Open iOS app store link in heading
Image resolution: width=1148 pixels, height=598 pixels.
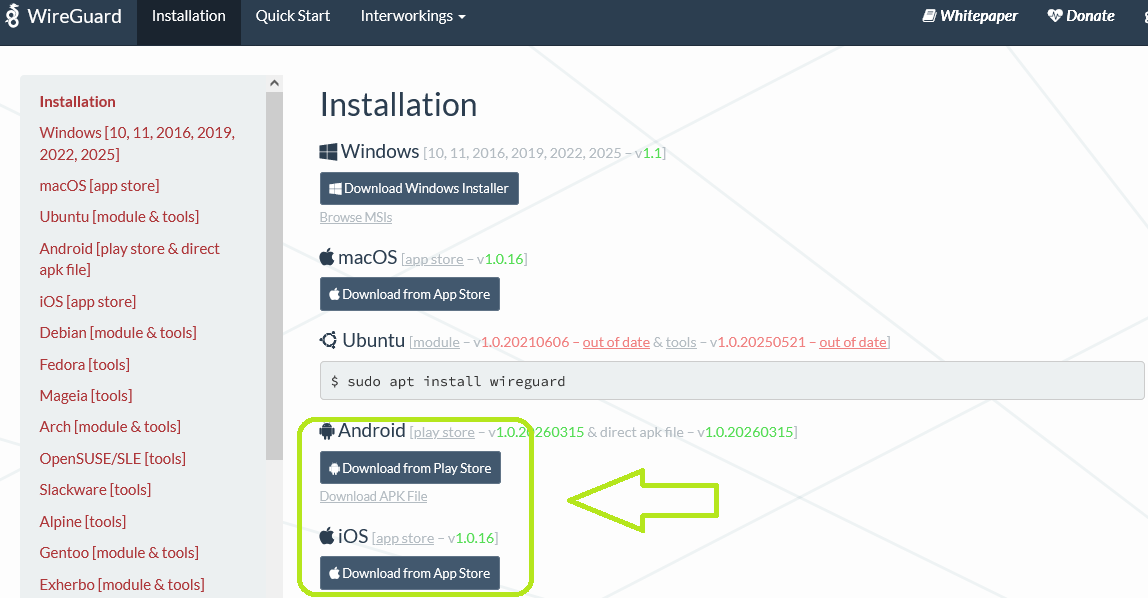[x=405, y=538]
